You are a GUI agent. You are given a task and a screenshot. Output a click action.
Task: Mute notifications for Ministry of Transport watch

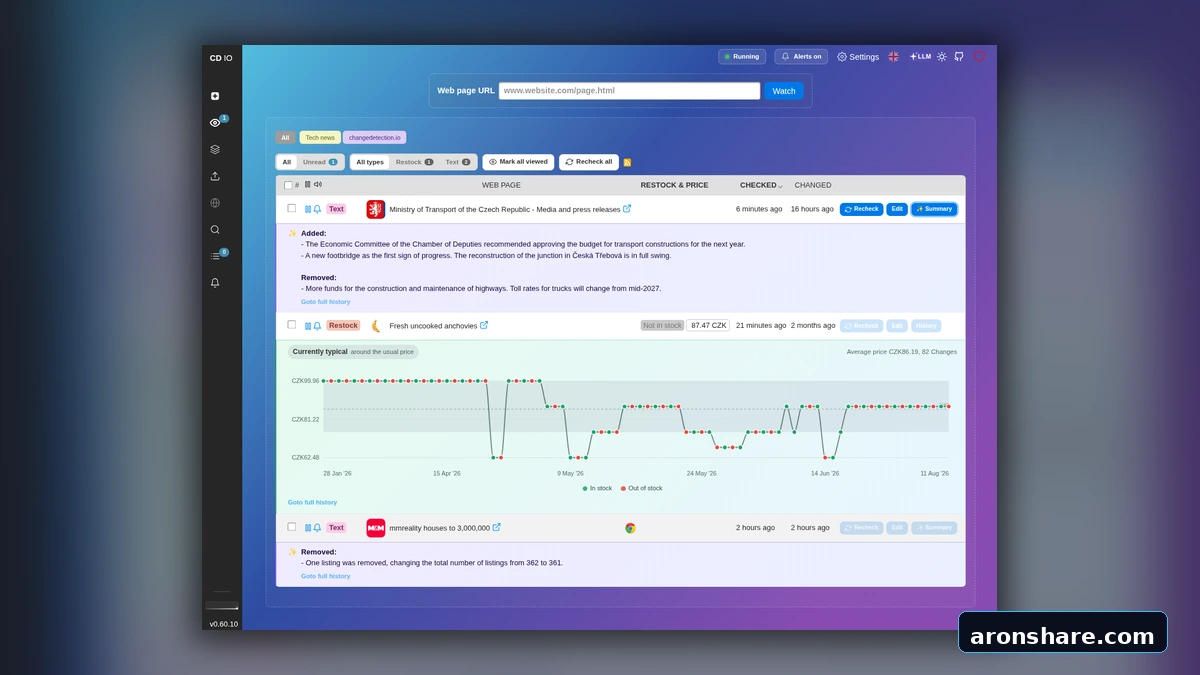pyautogui.click(x=318, y=209)
